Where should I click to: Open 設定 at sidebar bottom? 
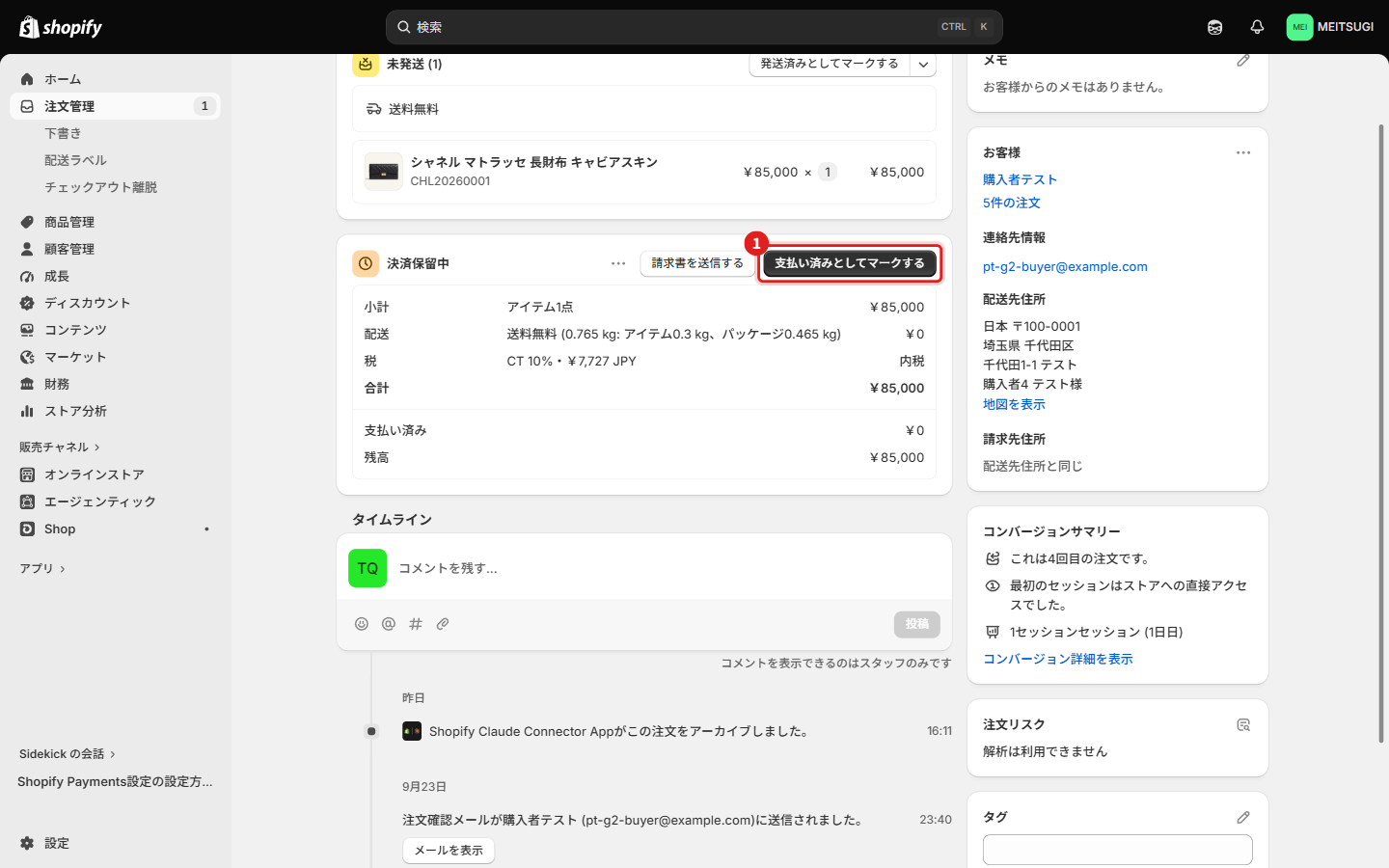[115, 843]
